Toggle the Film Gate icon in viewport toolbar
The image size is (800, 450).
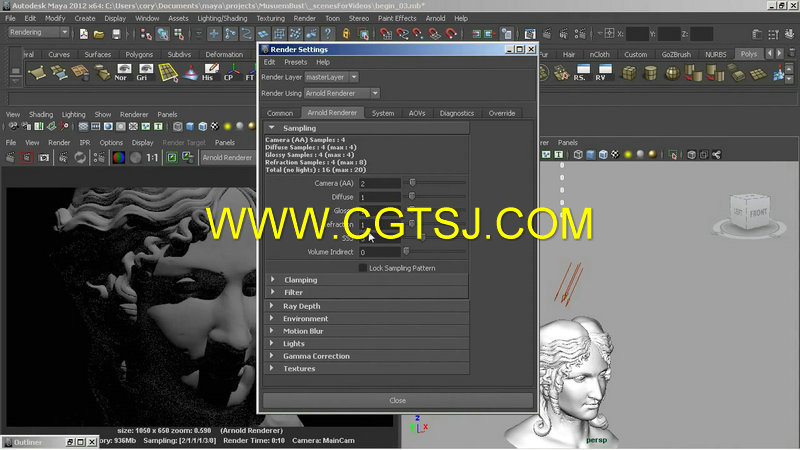click(x=95, y=126)
